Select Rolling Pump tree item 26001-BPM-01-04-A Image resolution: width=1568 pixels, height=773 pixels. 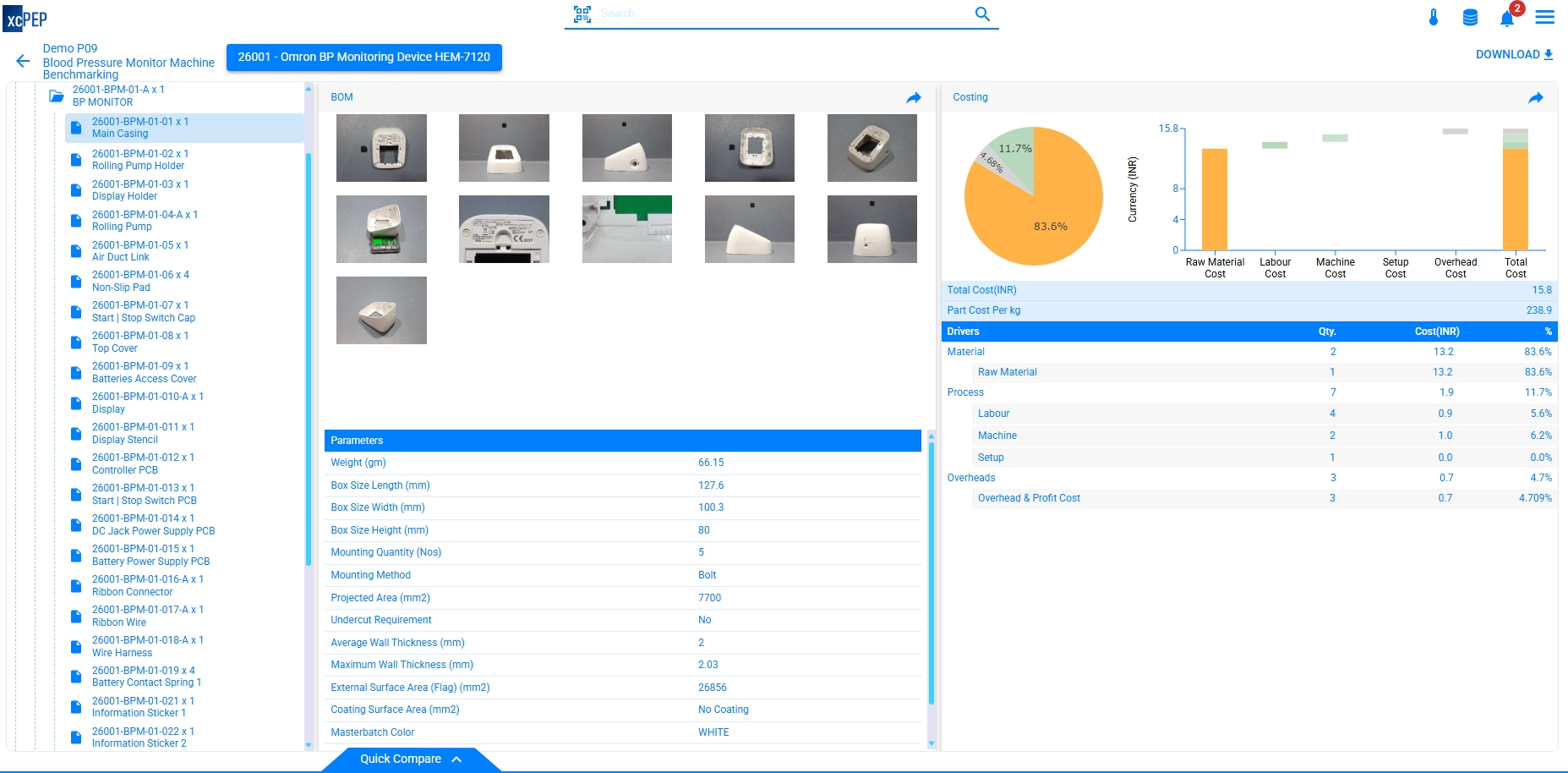[x=145, y=221]
